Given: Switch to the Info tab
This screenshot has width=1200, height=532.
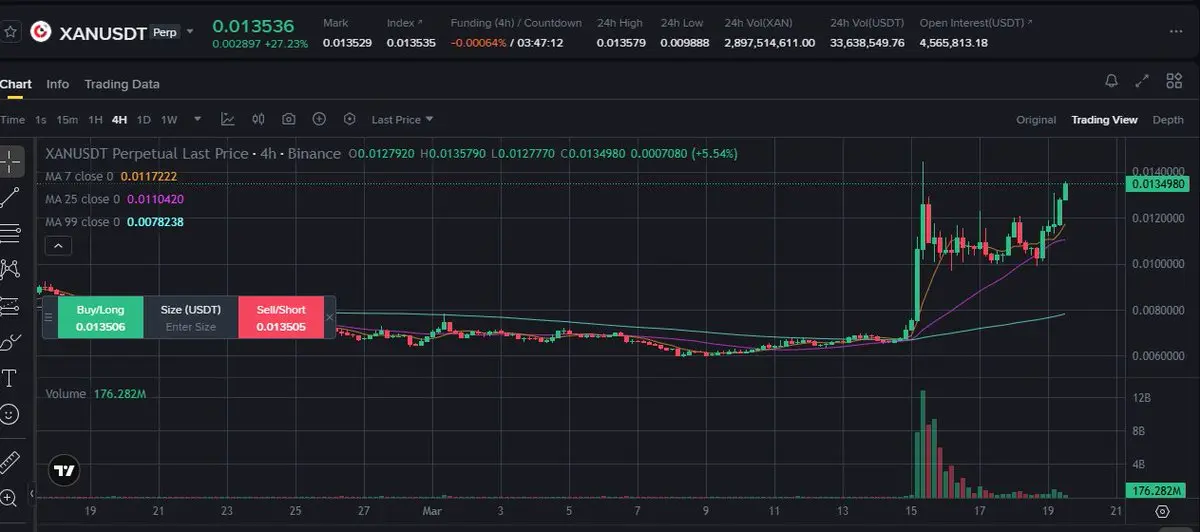Looking at the screenshot, I should [x=58, y=84].
